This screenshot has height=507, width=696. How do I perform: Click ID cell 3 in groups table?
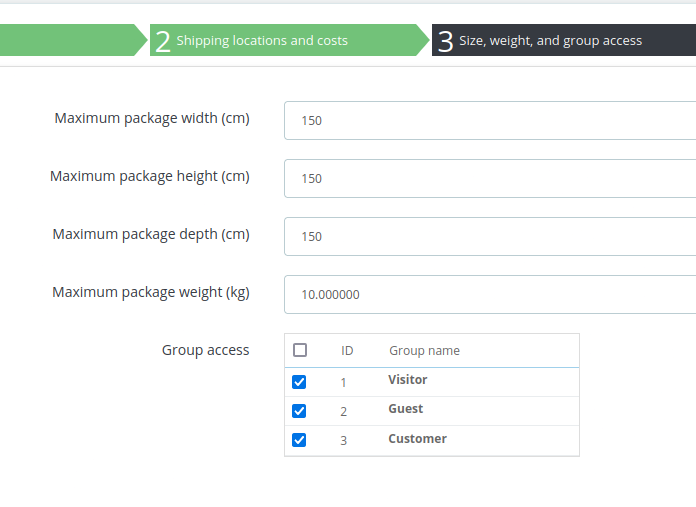[344, 440]
